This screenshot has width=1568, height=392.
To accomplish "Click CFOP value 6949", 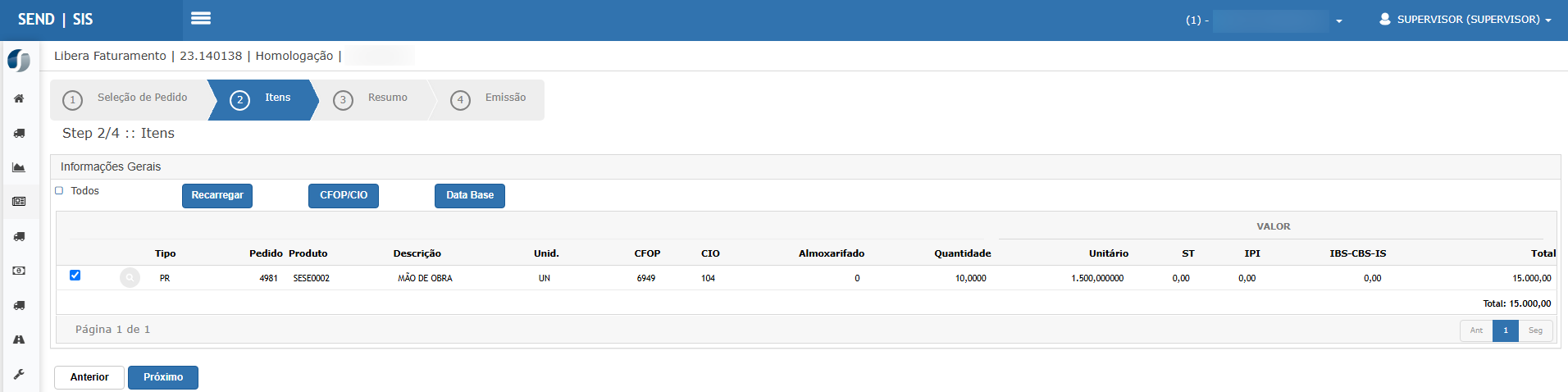I will click(x=646, y=278).
